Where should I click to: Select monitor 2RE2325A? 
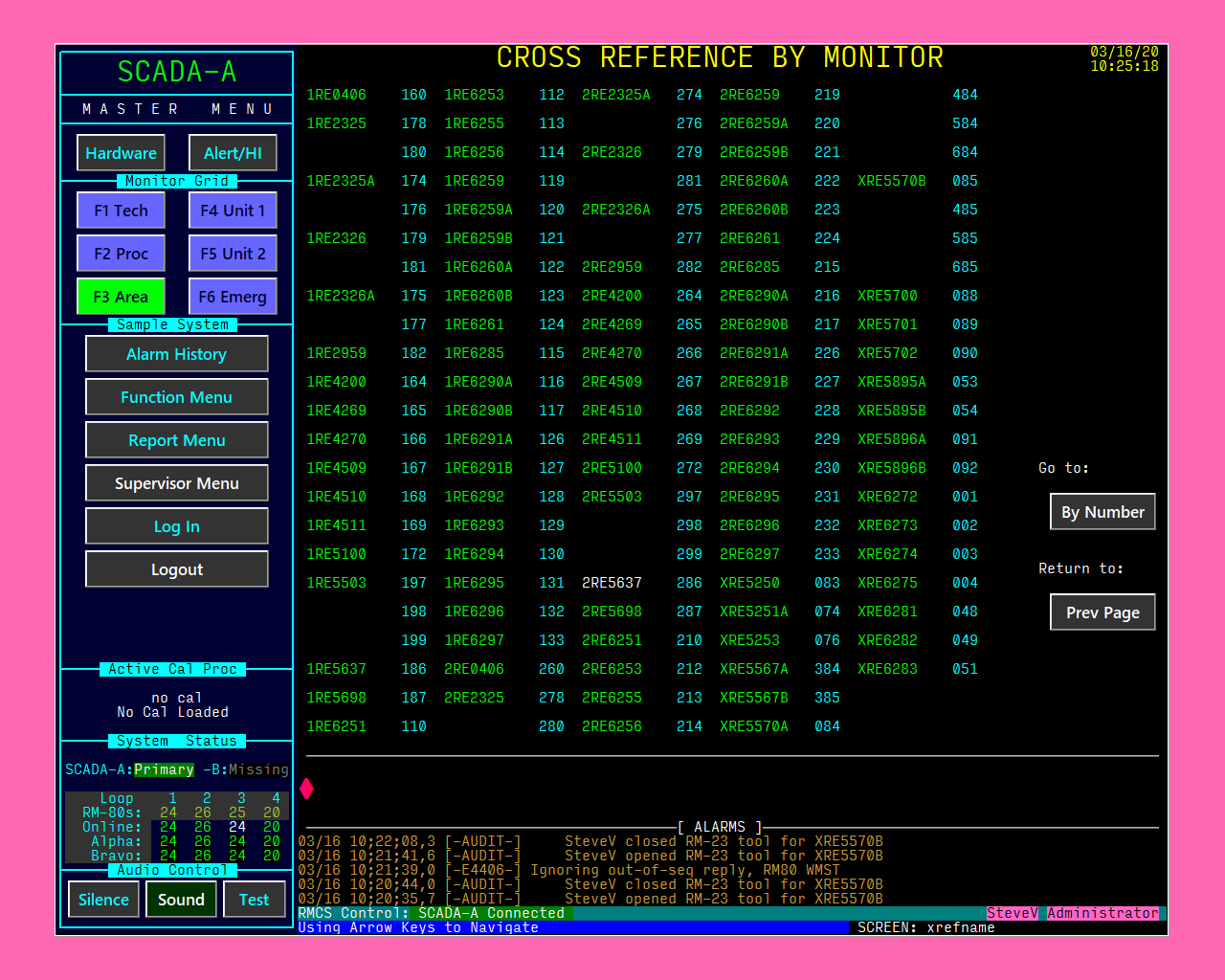coord(616,95)
